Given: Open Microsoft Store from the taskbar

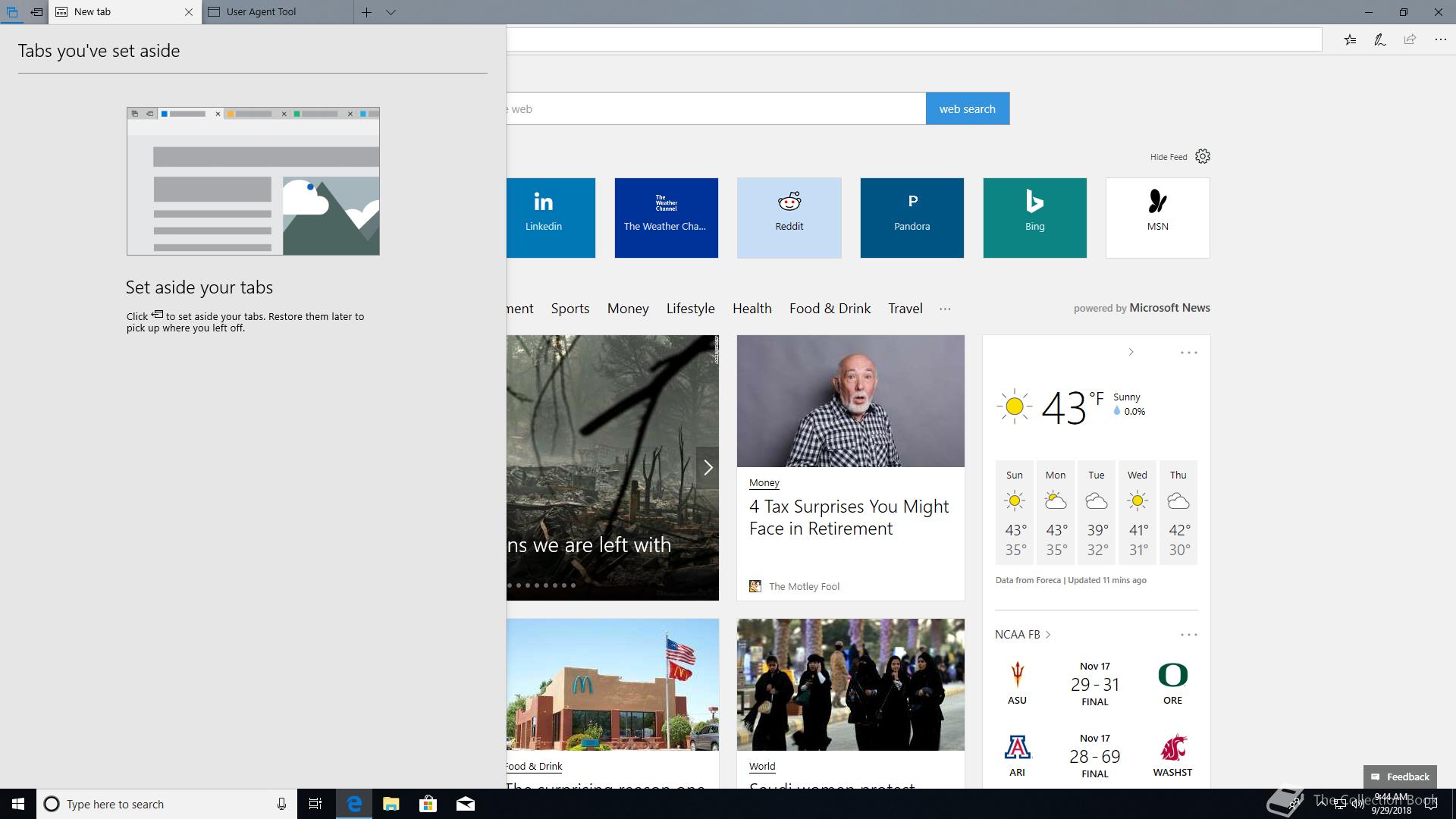Looking at the screenshot, I should point(428,804).
